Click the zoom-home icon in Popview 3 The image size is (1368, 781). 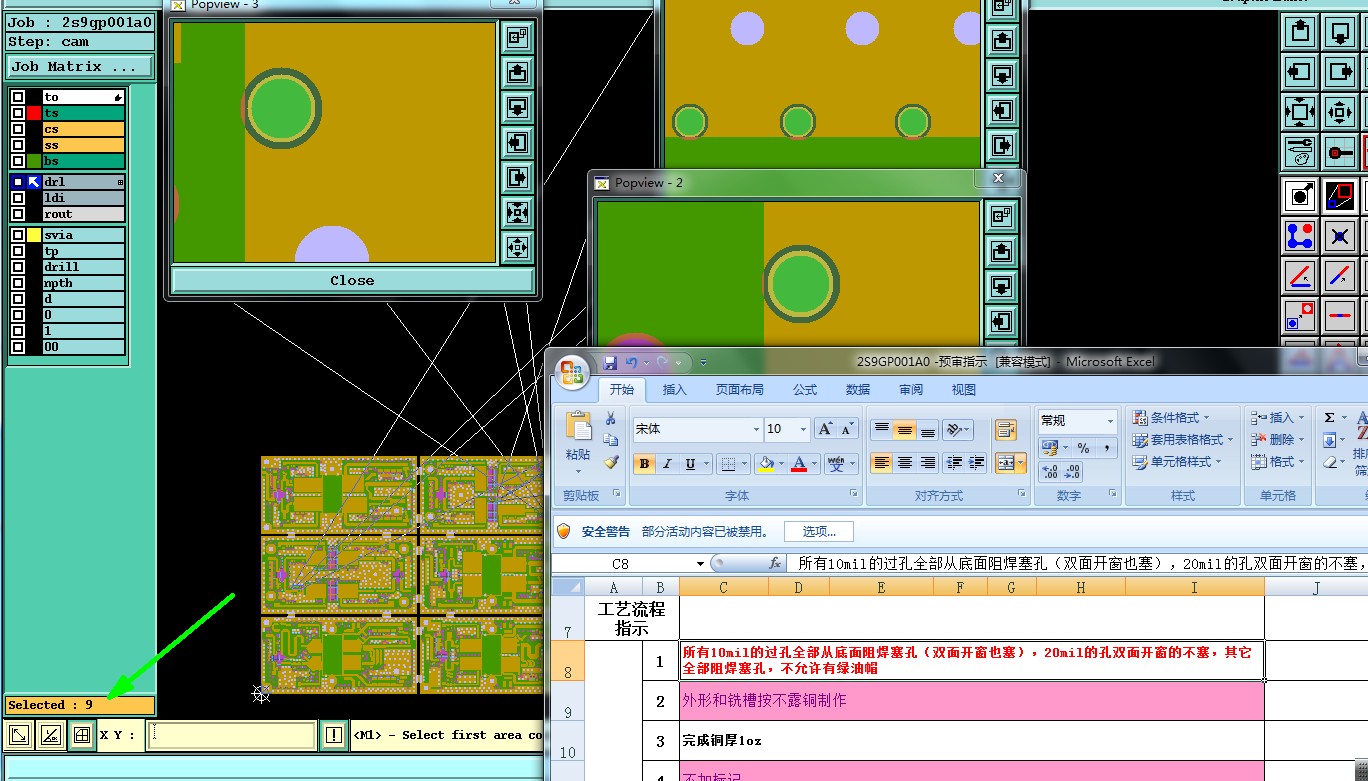(517, 37)
